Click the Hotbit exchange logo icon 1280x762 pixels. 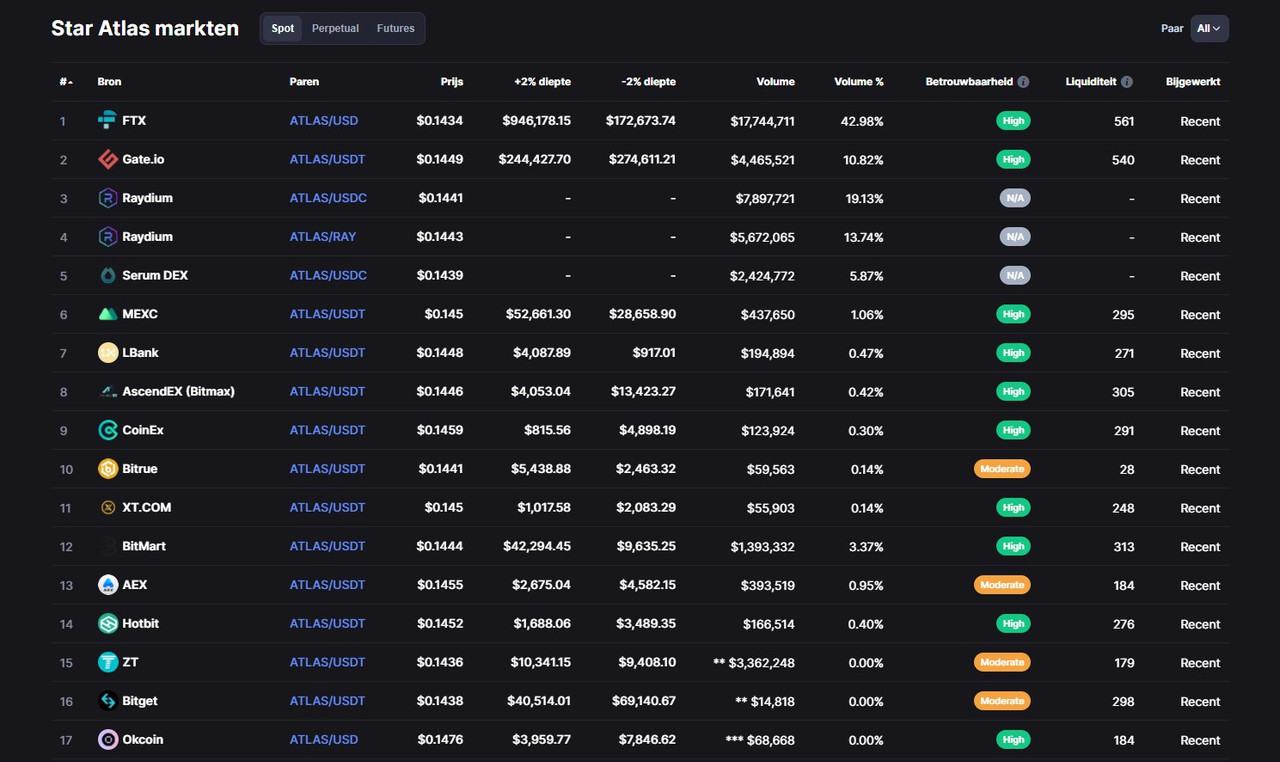point(107,624)
